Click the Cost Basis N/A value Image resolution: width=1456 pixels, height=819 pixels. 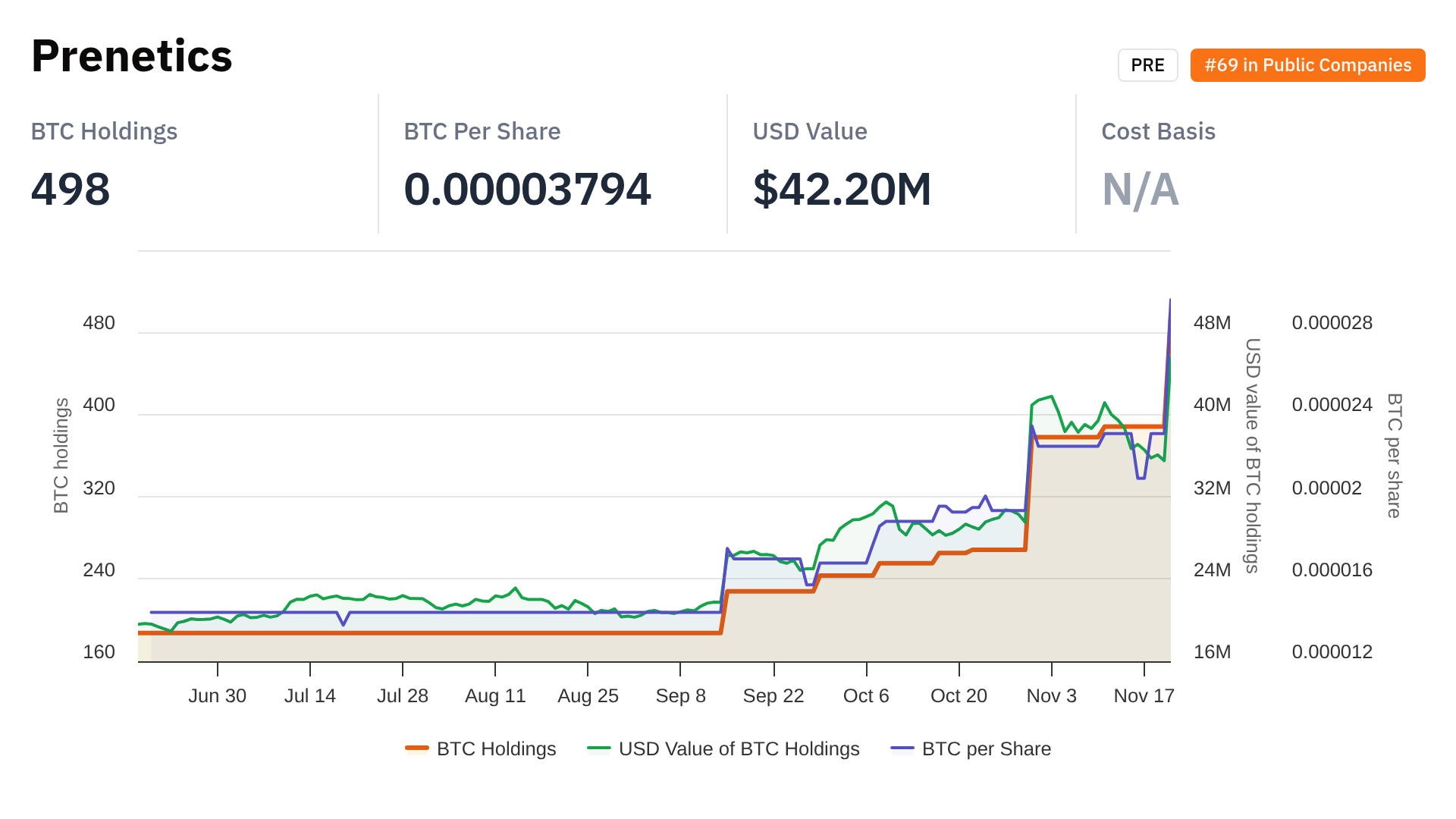1140,189
